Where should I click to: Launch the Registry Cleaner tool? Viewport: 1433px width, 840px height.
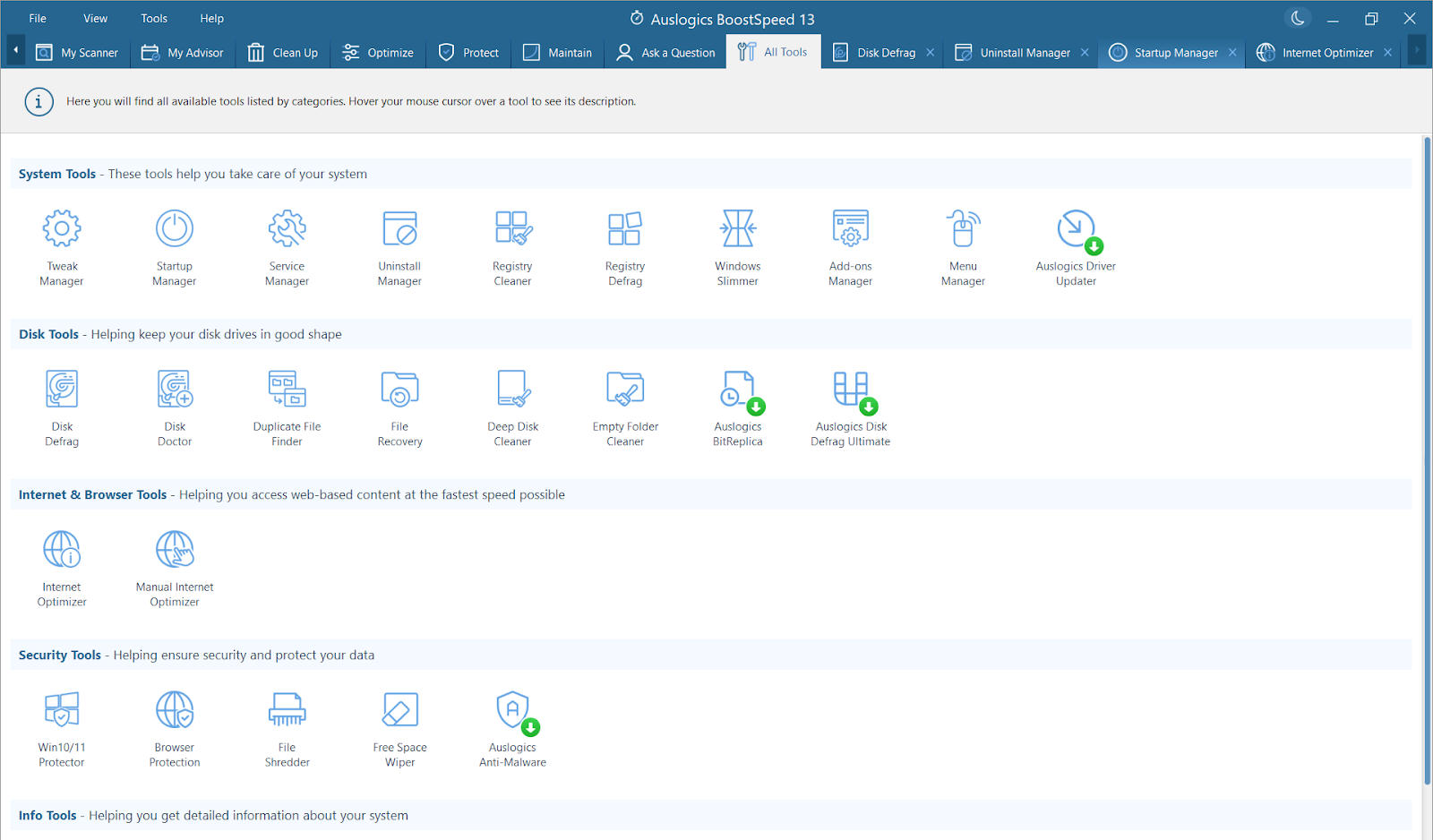tap(512, 248)
